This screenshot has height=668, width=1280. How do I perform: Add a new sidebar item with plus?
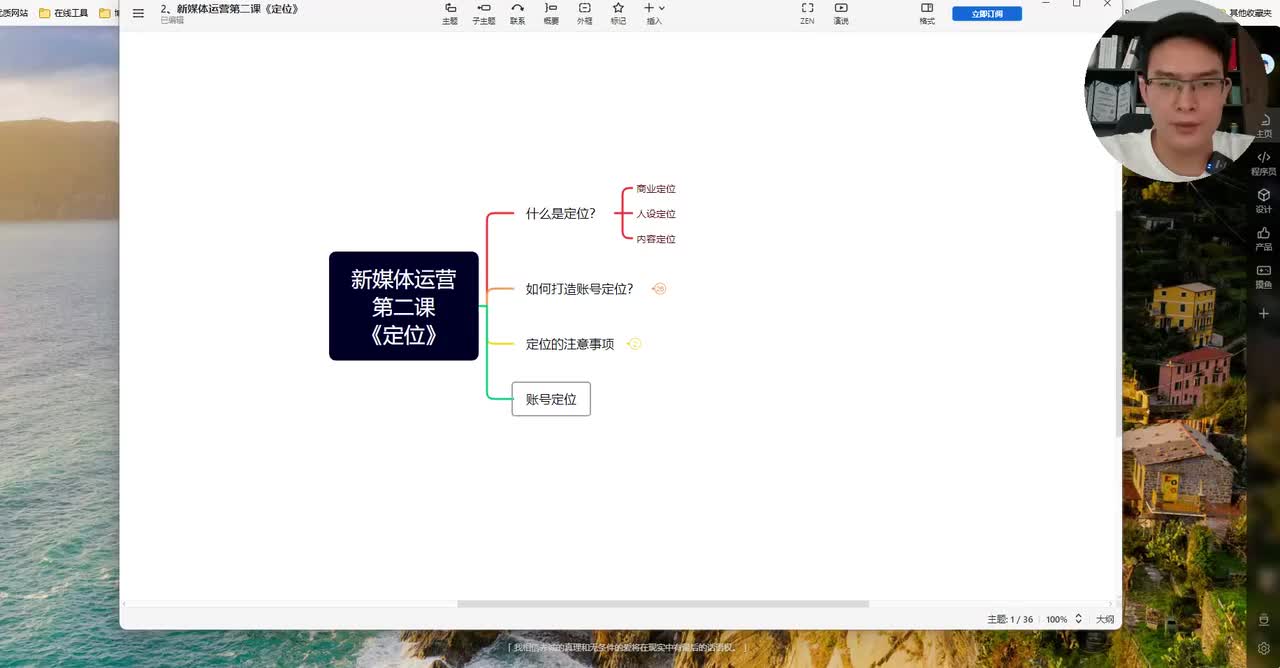pos(1264,313)
